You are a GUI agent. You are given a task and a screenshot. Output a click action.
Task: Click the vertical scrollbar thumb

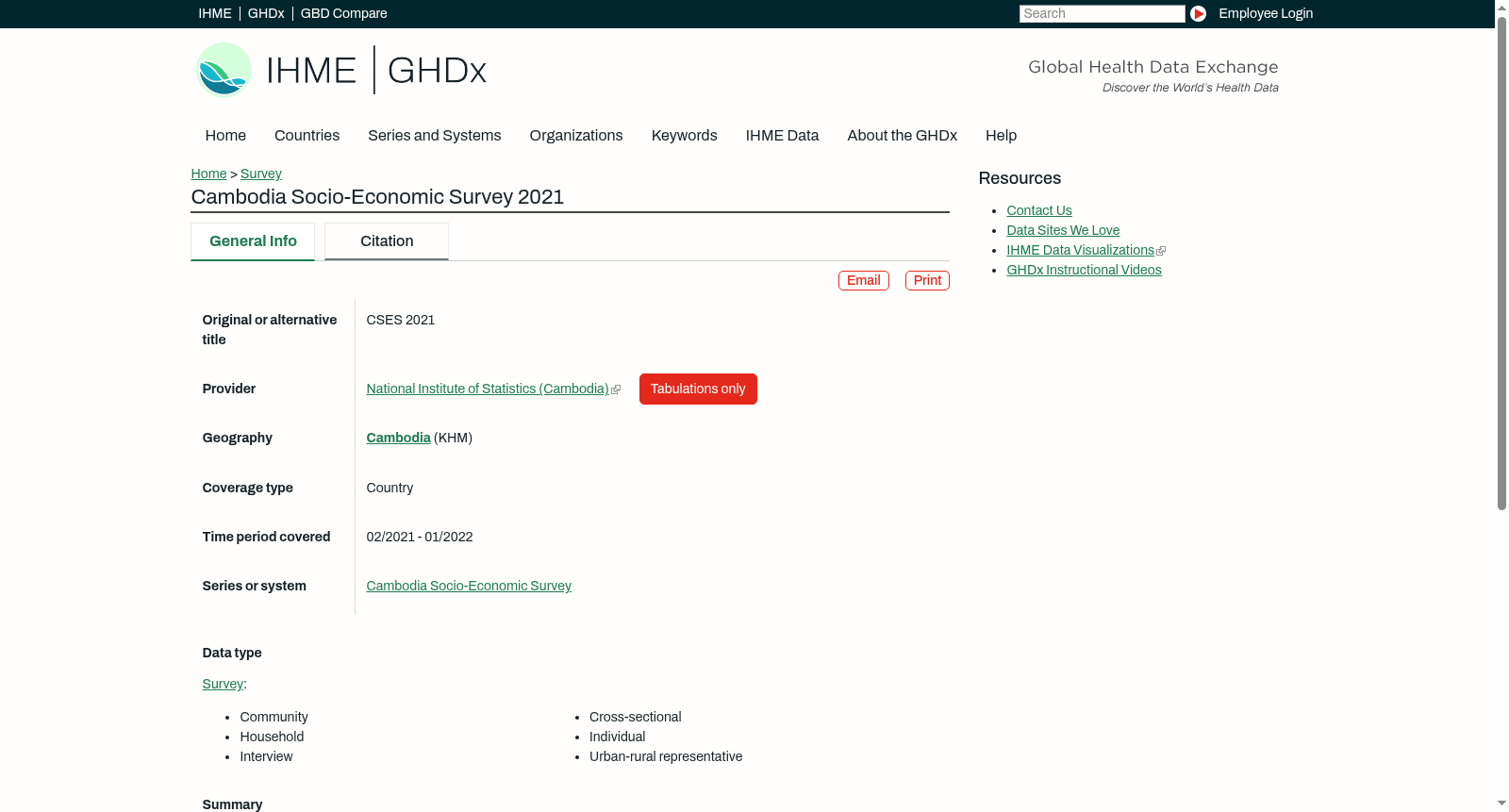click(x=1501, y=263)
